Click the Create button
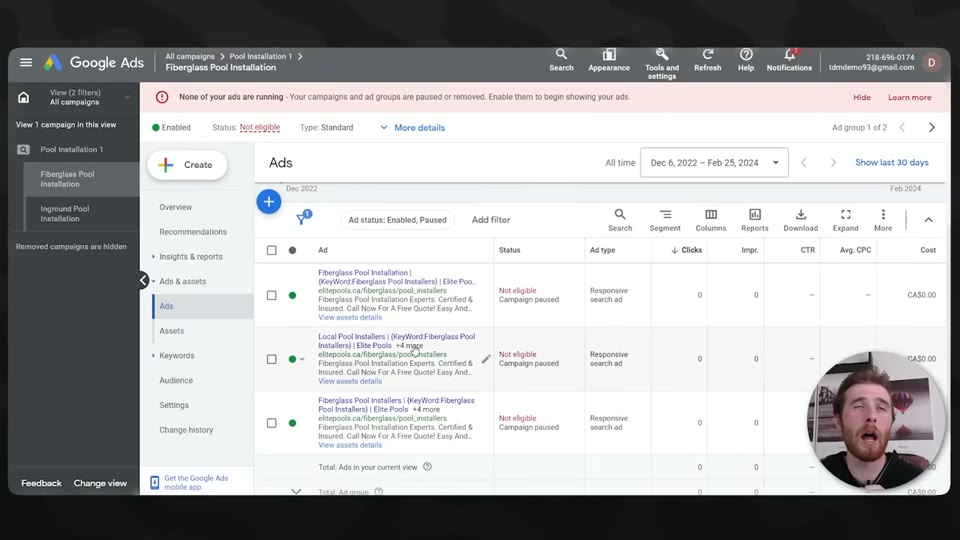 coord(187,165)
